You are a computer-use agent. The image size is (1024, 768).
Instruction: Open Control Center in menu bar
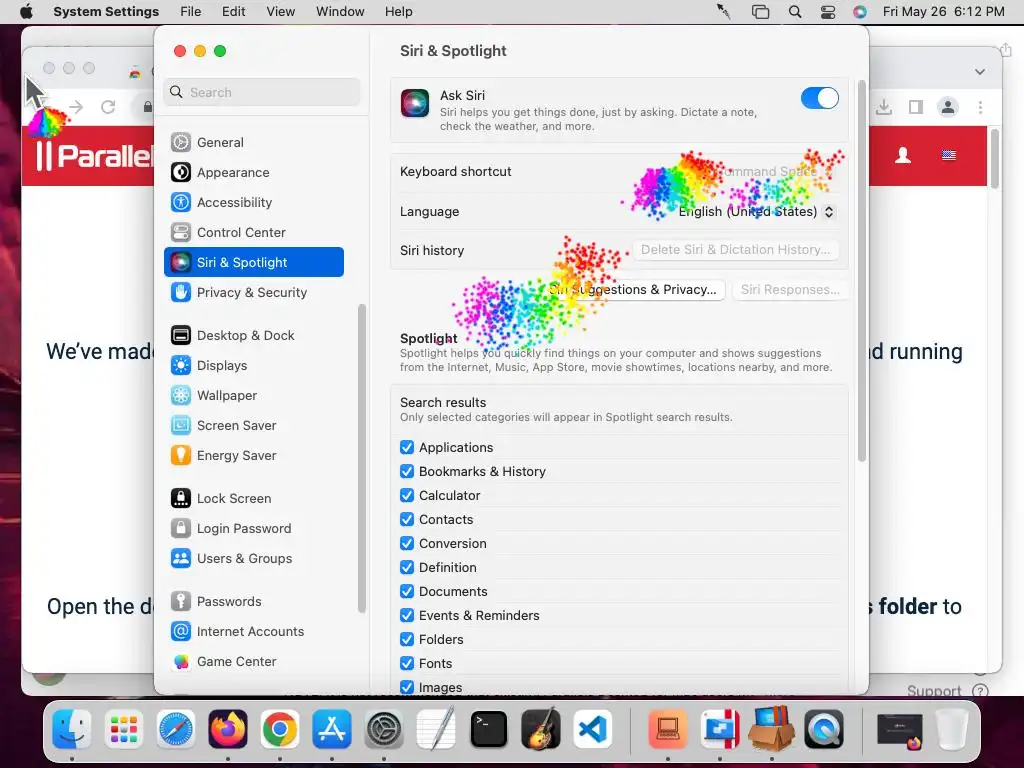click(x=827, y=12)
